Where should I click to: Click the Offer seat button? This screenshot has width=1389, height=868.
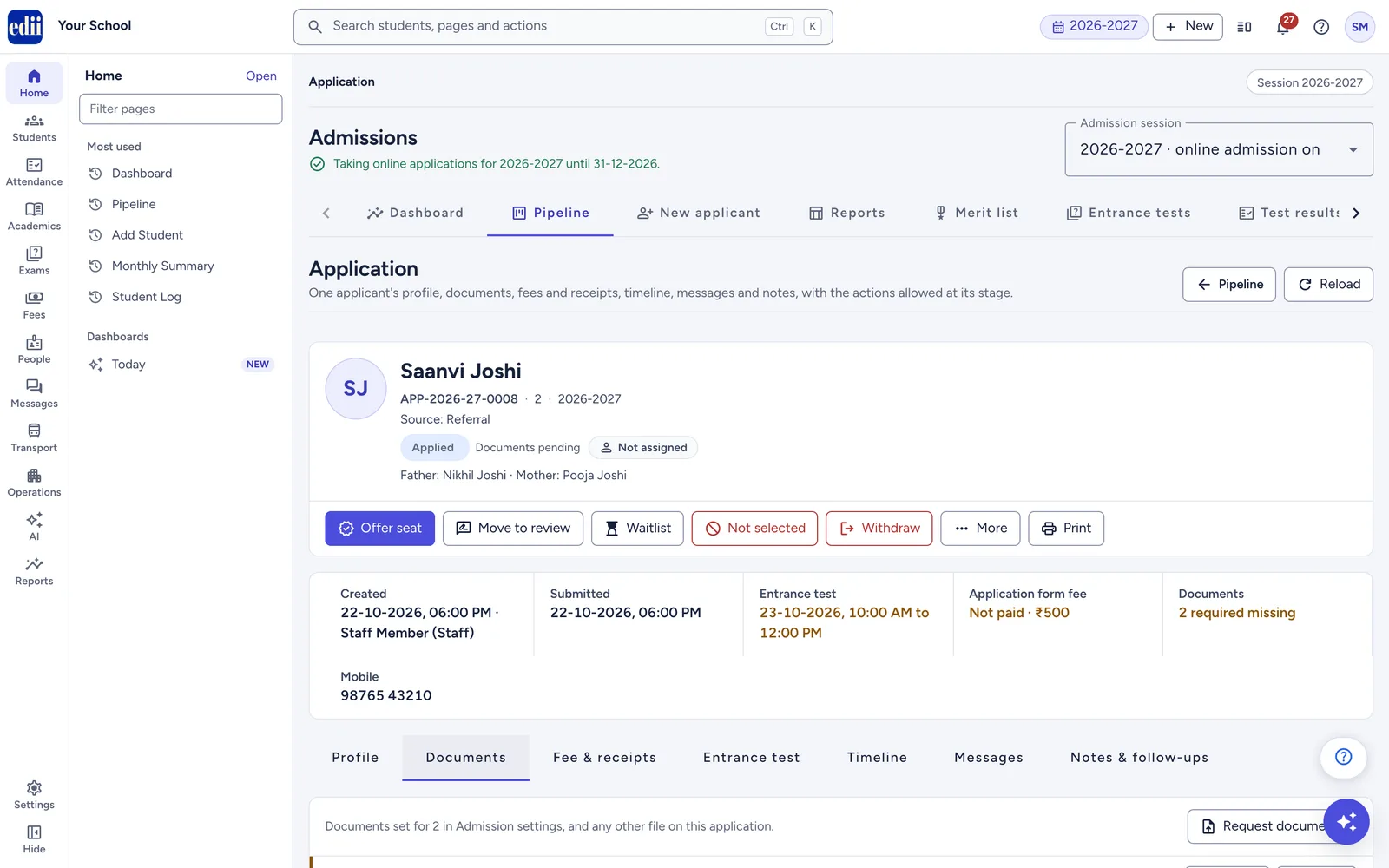379,528
